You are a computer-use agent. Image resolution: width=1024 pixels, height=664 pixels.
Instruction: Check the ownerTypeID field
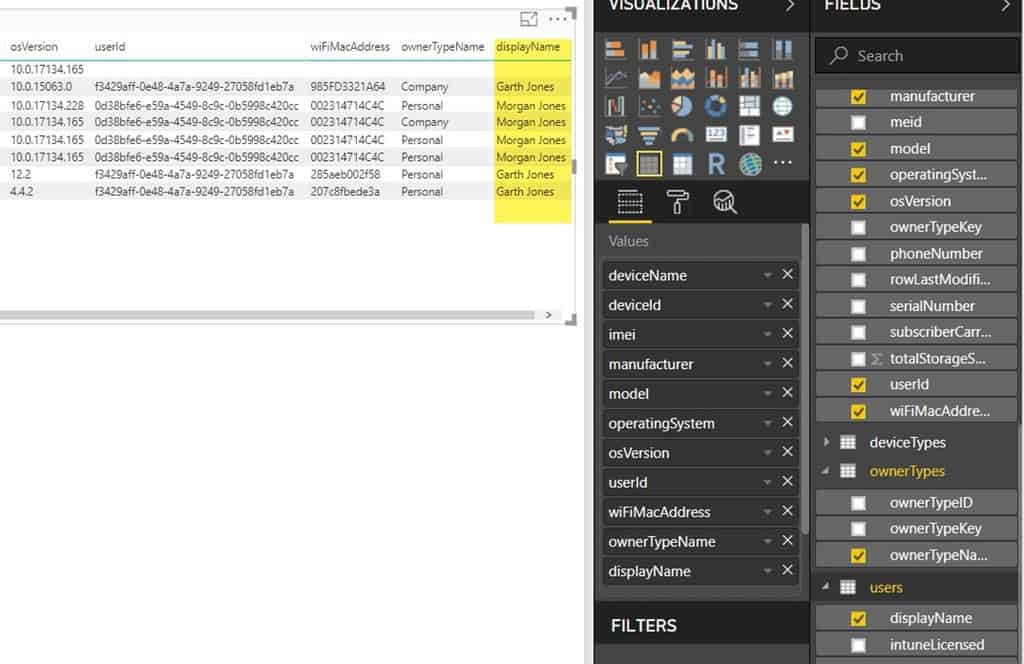tap(858, 503)
